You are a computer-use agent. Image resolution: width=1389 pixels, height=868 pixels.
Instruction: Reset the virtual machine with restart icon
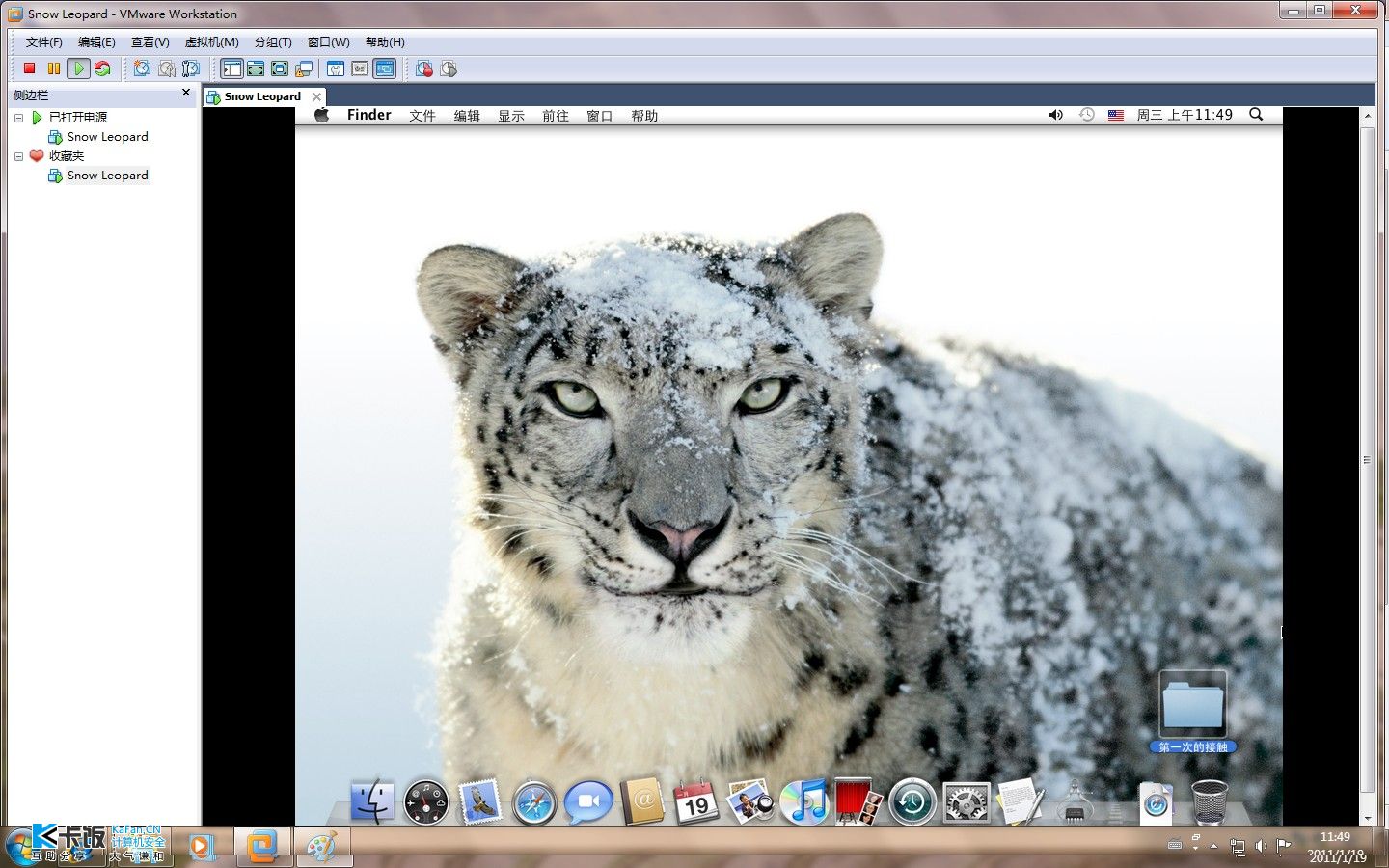(x=102, y=68)
